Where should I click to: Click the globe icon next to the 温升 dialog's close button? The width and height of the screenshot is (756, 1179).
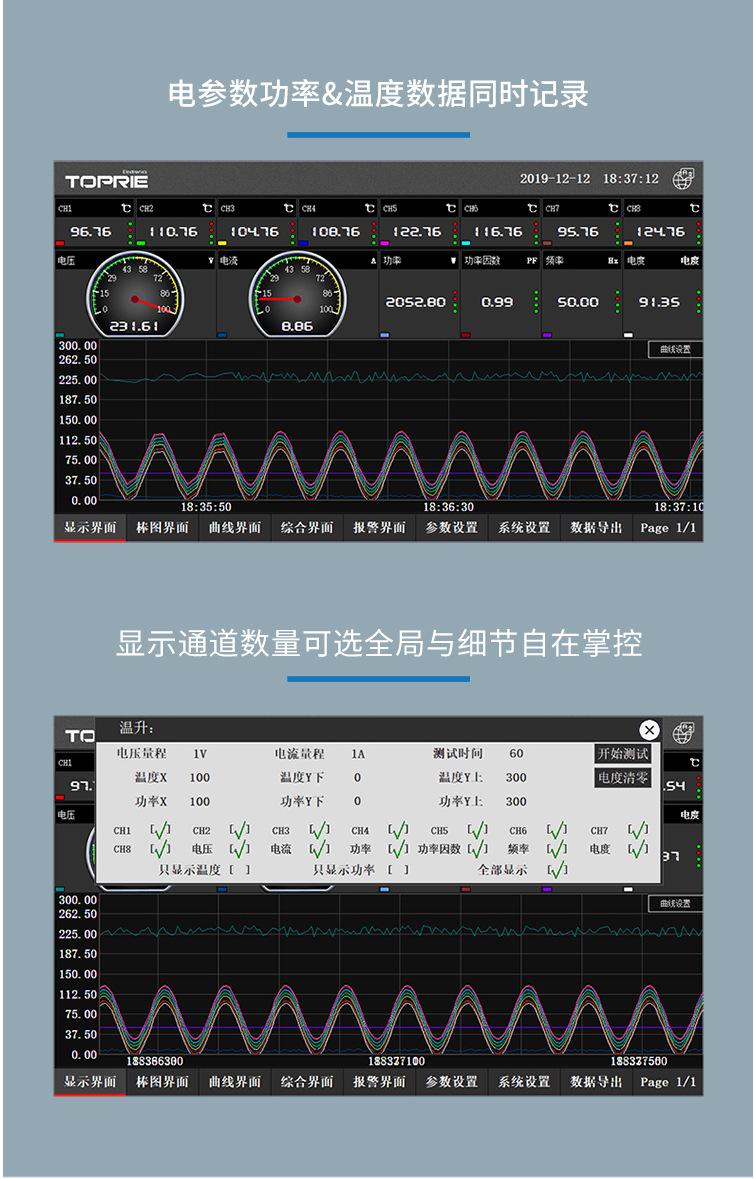tap(683, 733)
